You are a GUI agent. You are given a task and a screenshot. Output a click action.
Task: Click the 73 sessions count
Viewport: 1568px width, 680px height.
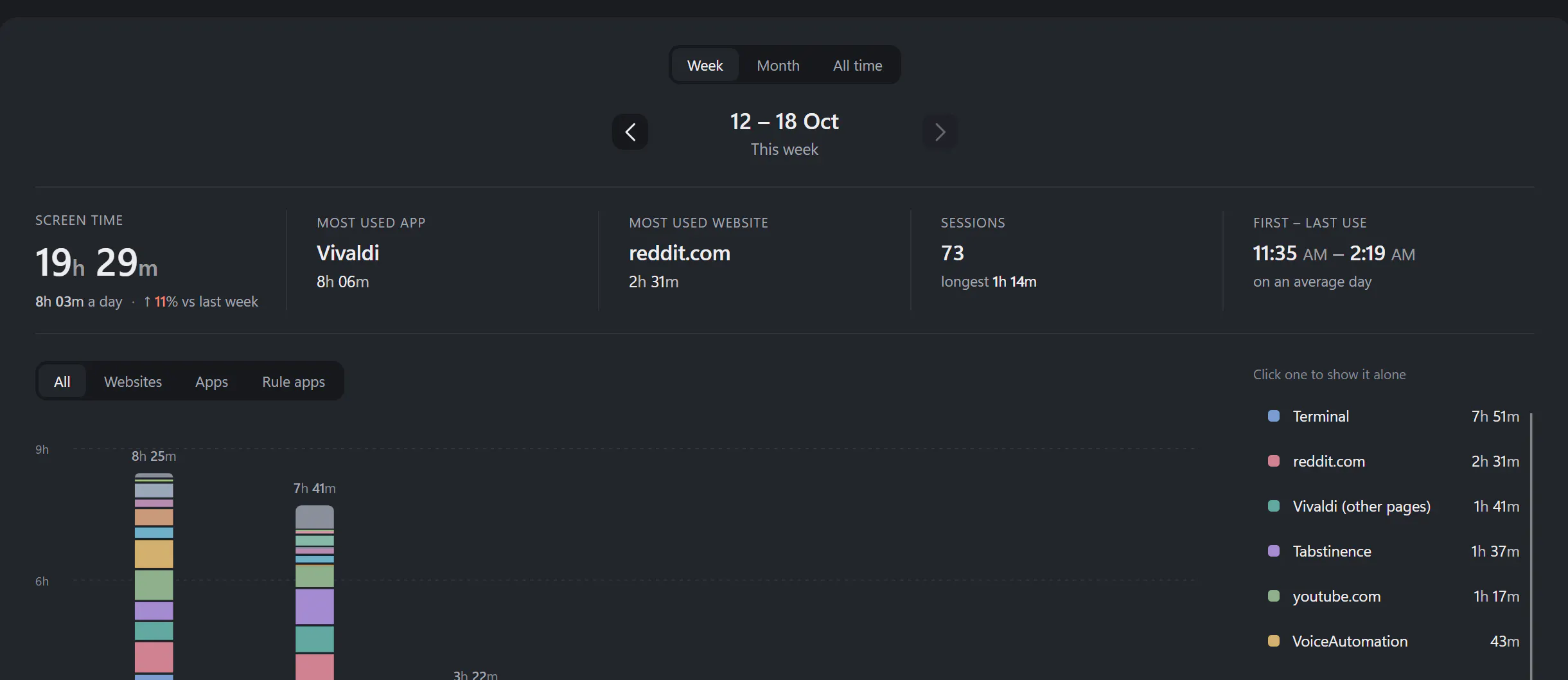(952, 253)
